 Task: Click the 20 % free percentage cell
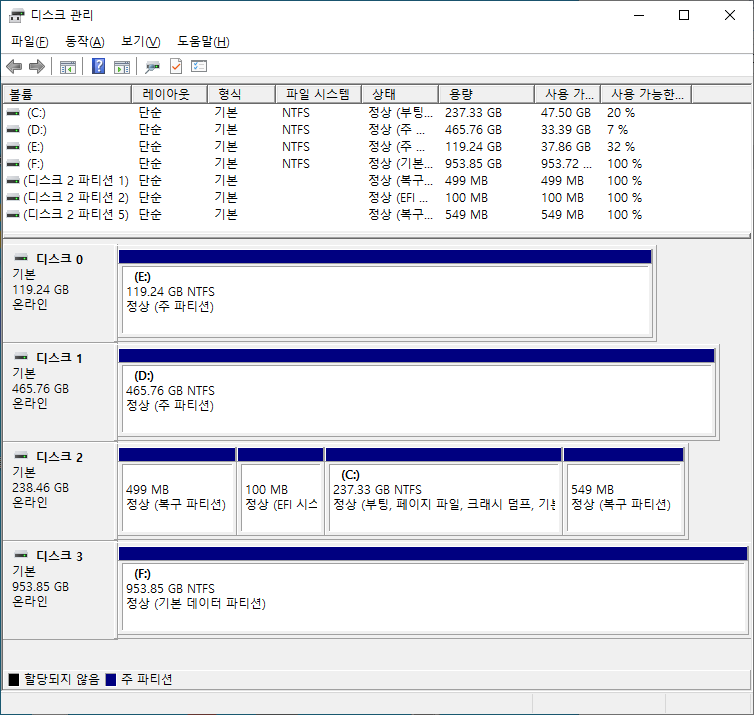click(621, 113)
